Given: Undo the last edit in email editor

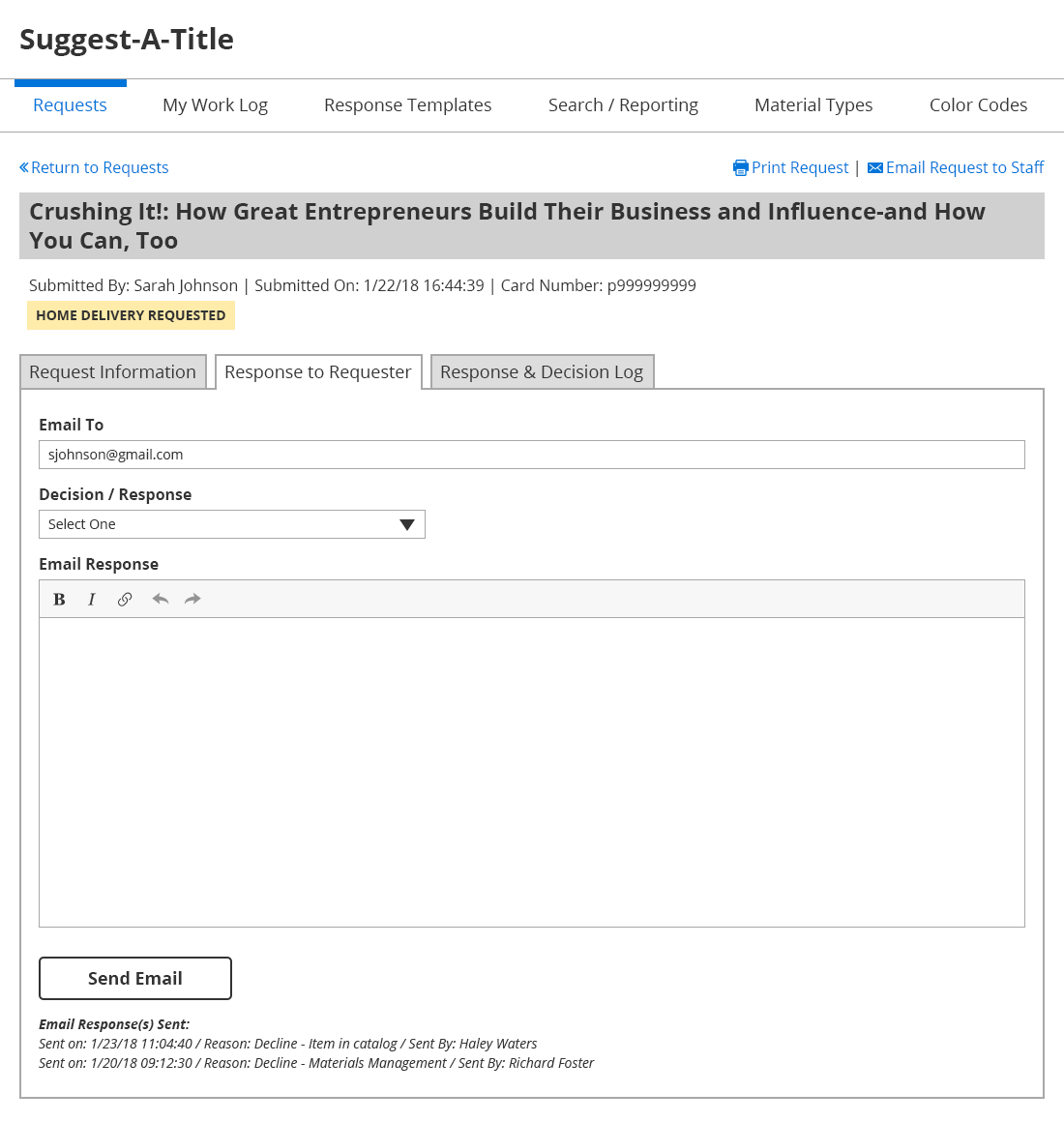Looking at the screenshot, I should [x=161, y=599].
